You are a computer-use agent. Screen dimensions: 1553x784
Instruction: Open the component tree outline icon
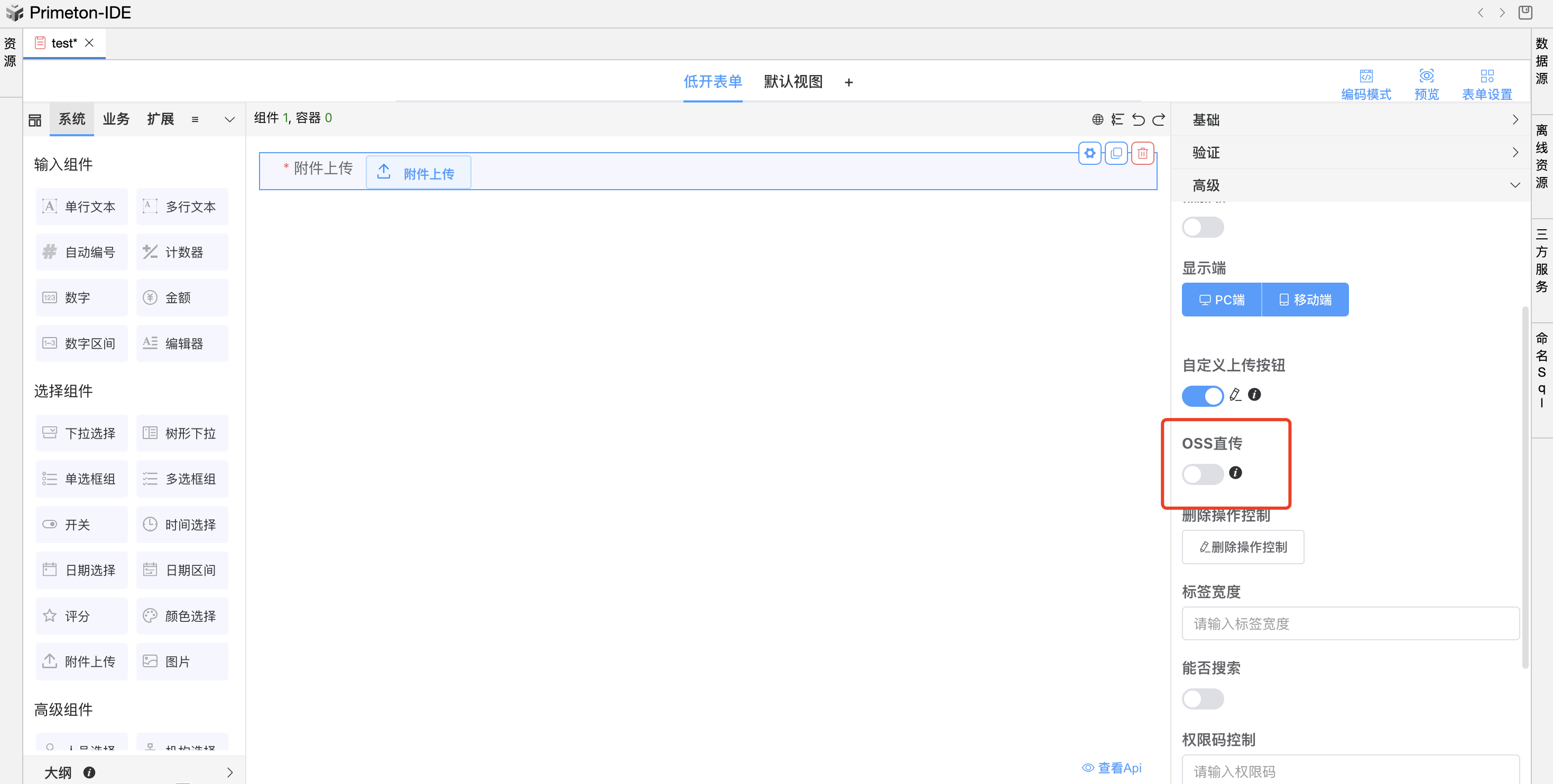click(x=1117, y=119)
